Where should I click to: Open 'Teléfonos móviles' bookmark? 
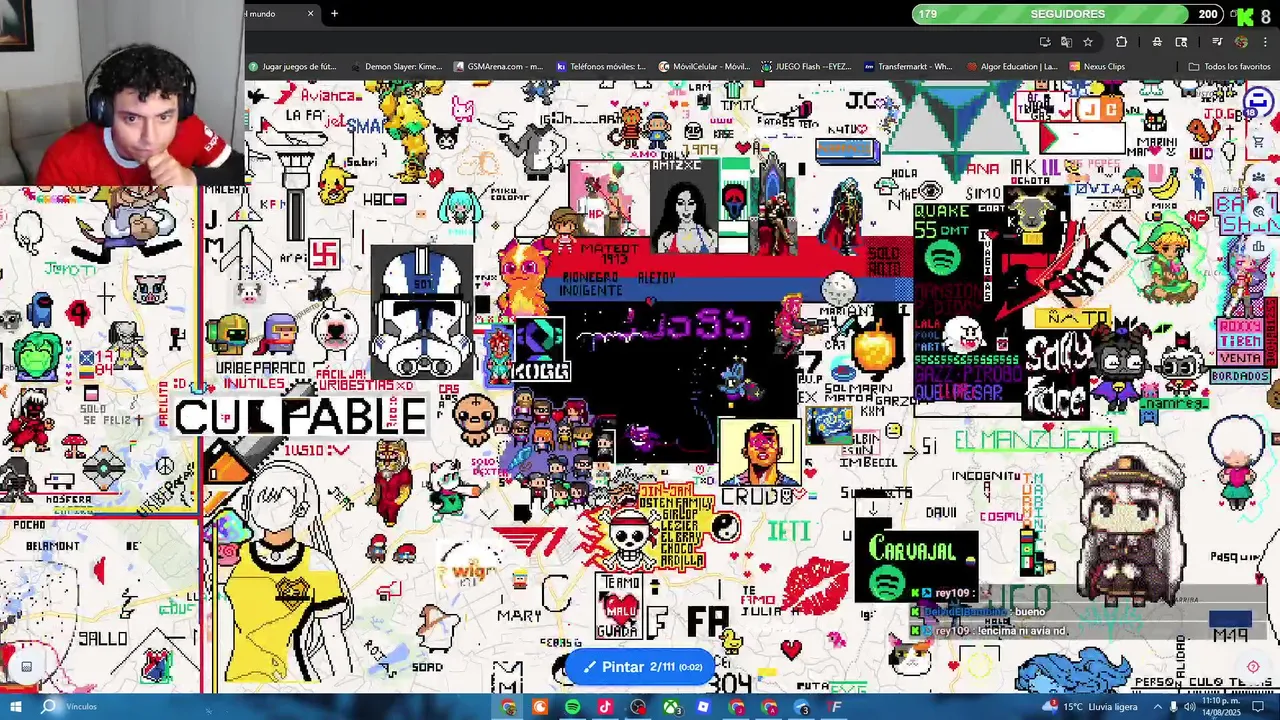click(601, 67)
